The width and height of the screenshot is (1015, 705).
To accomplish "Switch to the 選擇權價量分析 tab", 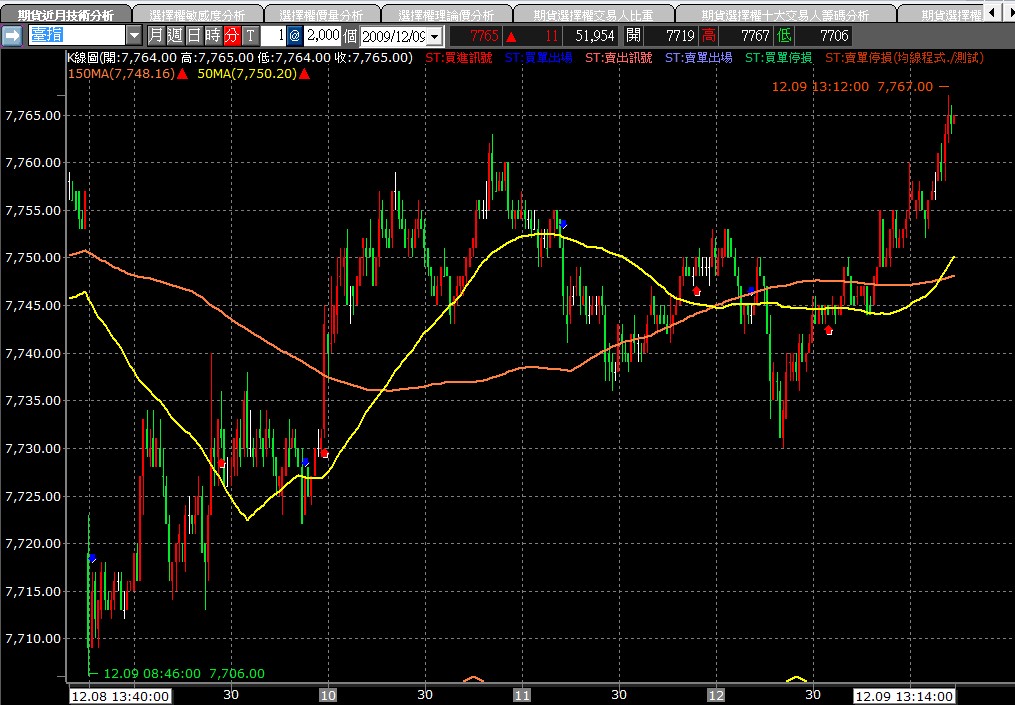I will (321, 15).
